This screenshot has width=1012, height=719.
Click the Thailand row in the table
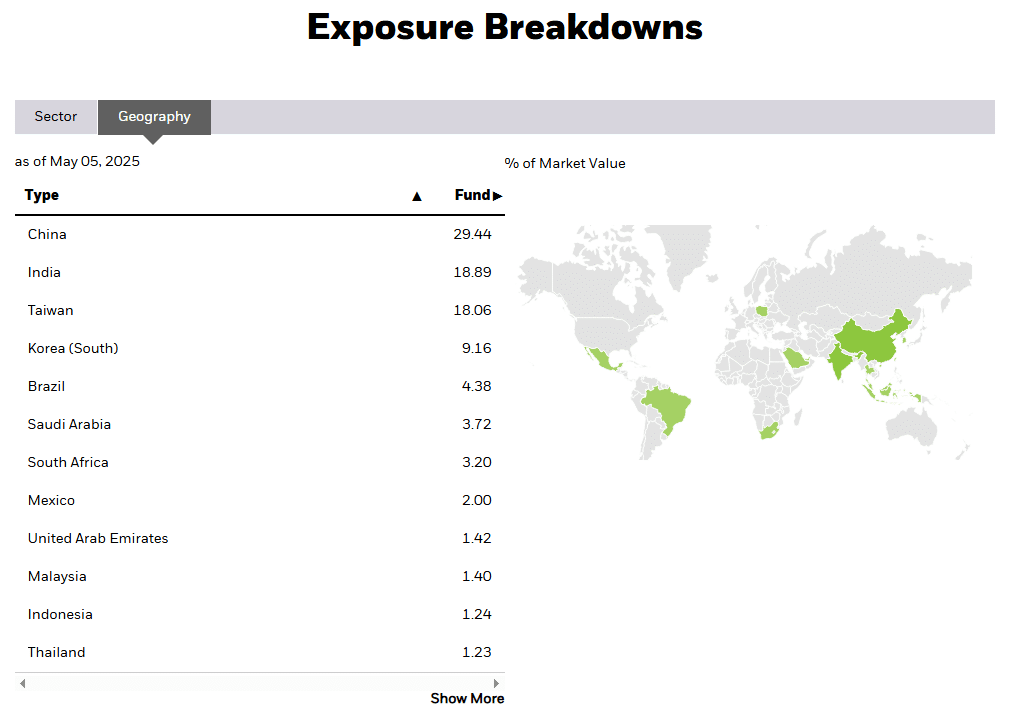[259, 652]
